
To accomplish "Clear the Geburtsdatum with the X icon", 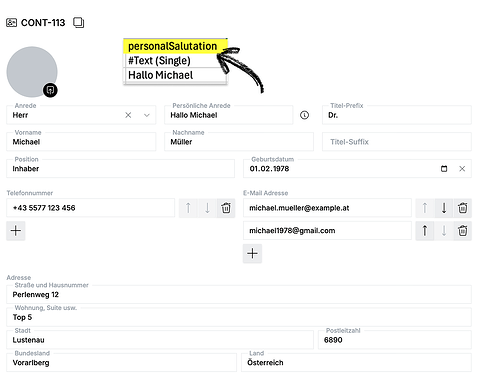I will [x=462, y=169].
